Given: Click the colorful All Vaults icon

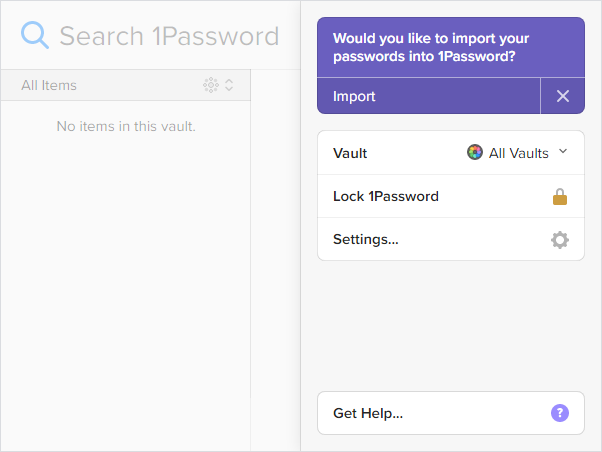Looking at the screenshot, I should (x=475, y=152).
